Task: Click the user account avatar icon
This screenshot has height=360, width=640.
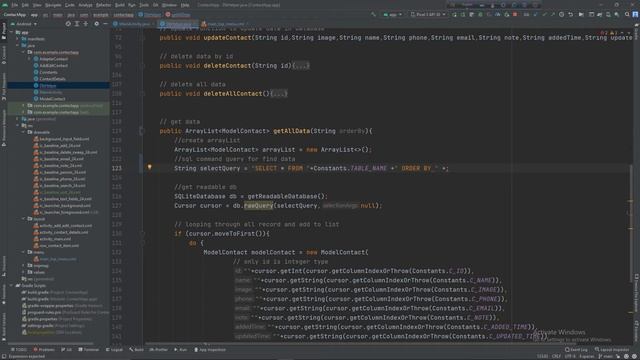Action: (x=636, y=15)
